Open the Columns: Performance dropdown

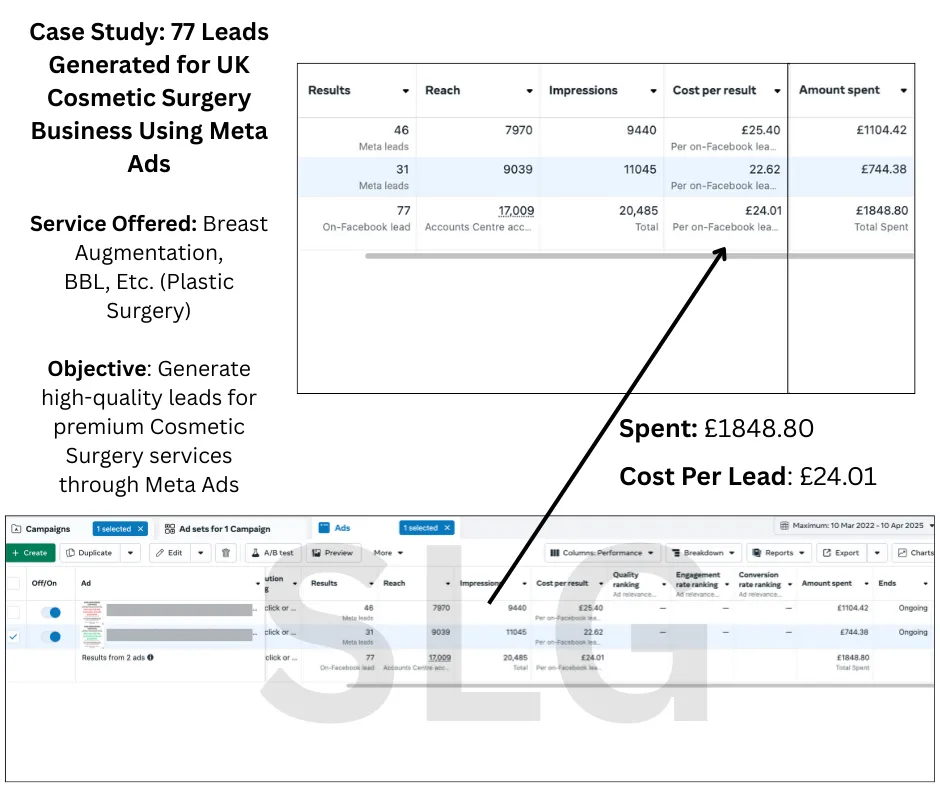click(x=601, y=553)
